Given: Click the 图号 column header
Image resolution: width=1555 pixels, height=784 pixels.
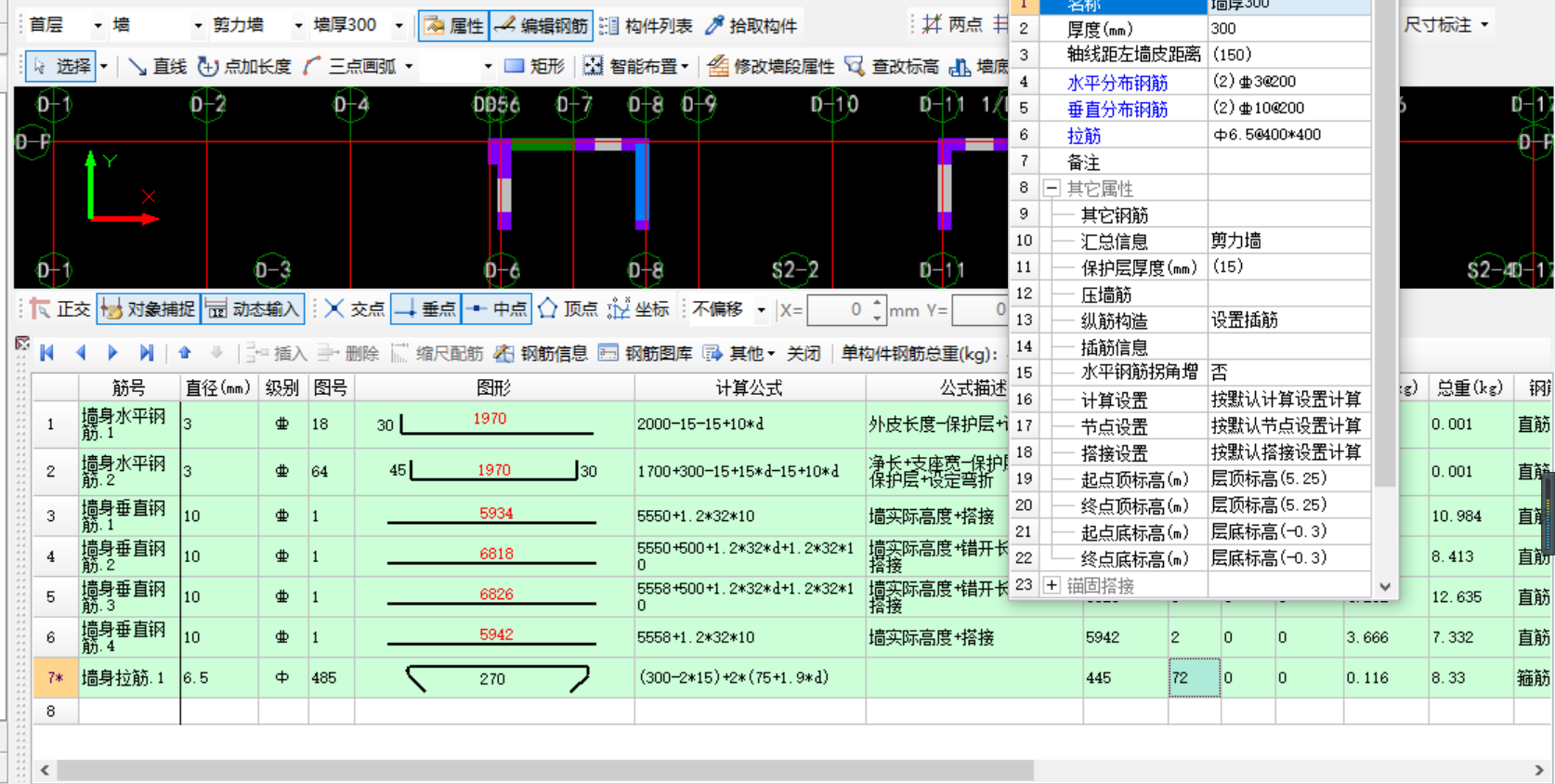Looking at the screenshot, I should 330,387.
